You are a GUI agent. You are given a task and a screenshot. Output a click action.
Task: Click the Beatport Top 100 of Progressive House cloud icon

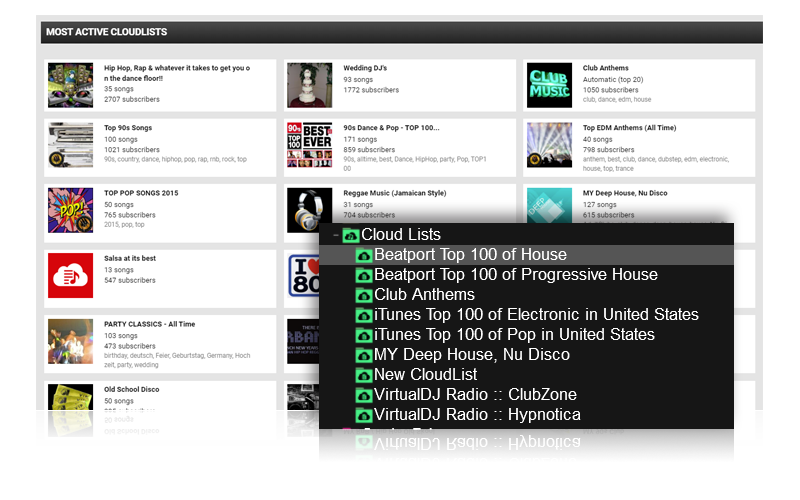tap(364, 275)
